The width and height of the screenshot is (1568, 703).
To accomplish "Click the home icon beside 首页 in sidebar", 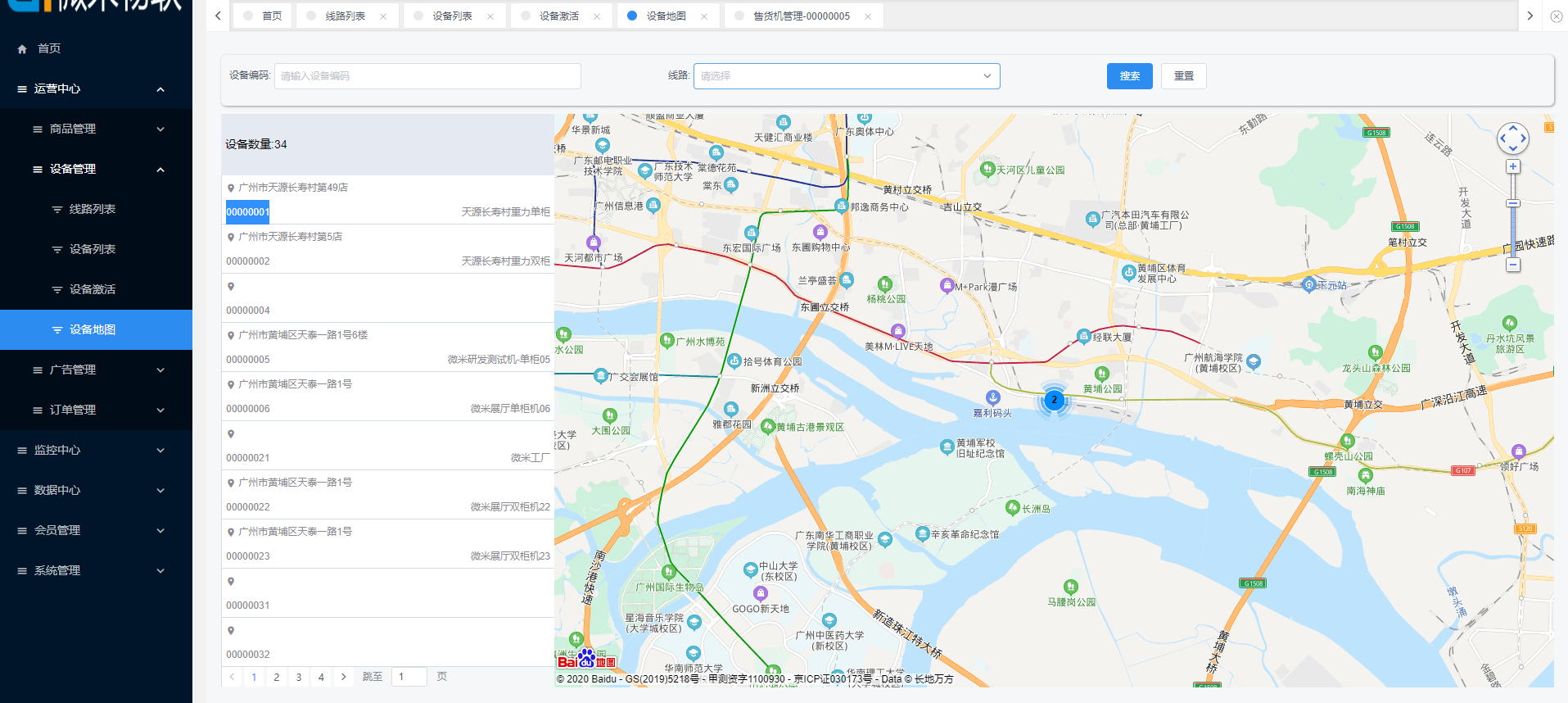I will pyautogui.click(x=22, y=49).
